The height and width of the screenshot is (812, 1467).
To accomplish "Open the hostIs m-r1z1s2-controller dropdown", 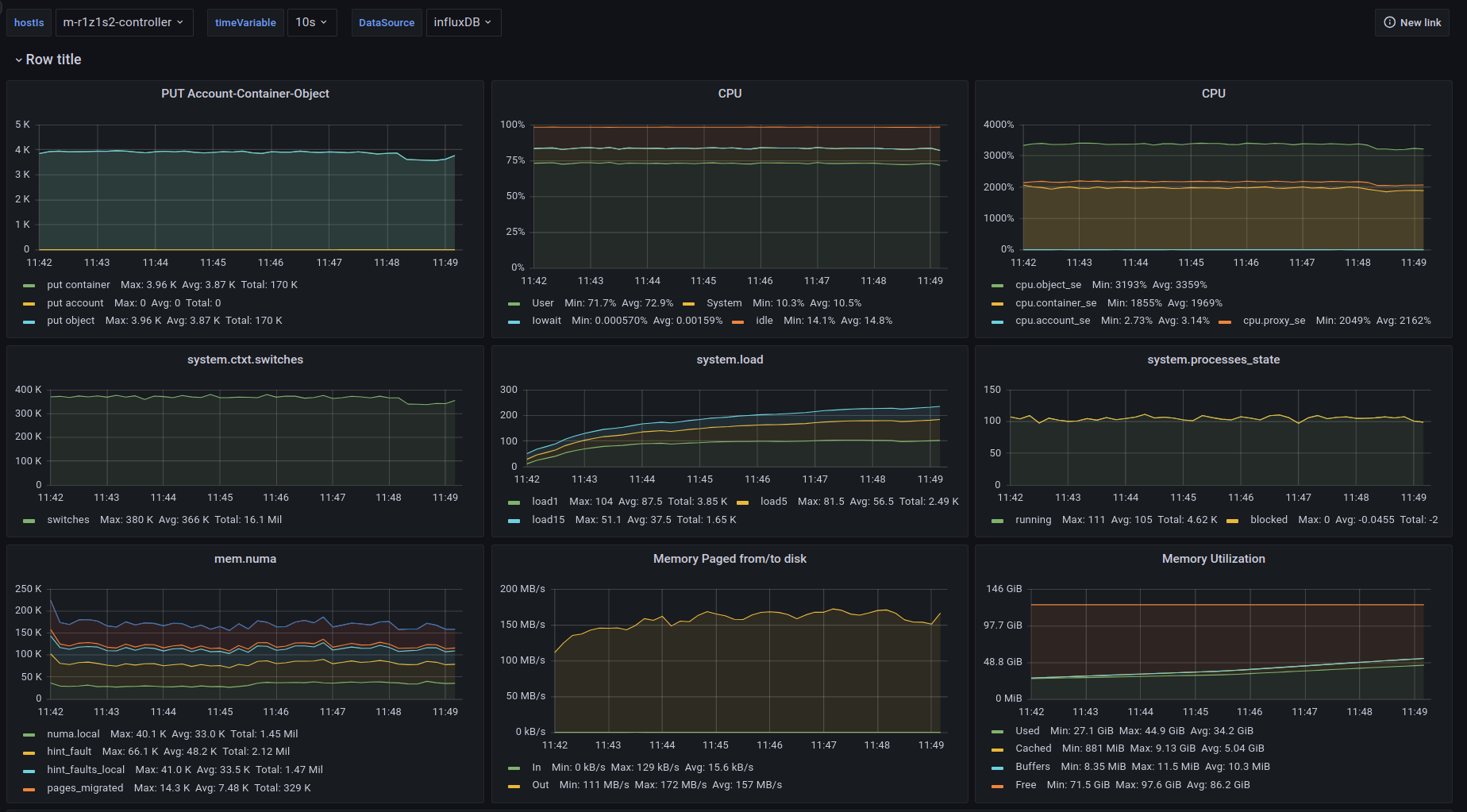I will click(x=123, y=22).
